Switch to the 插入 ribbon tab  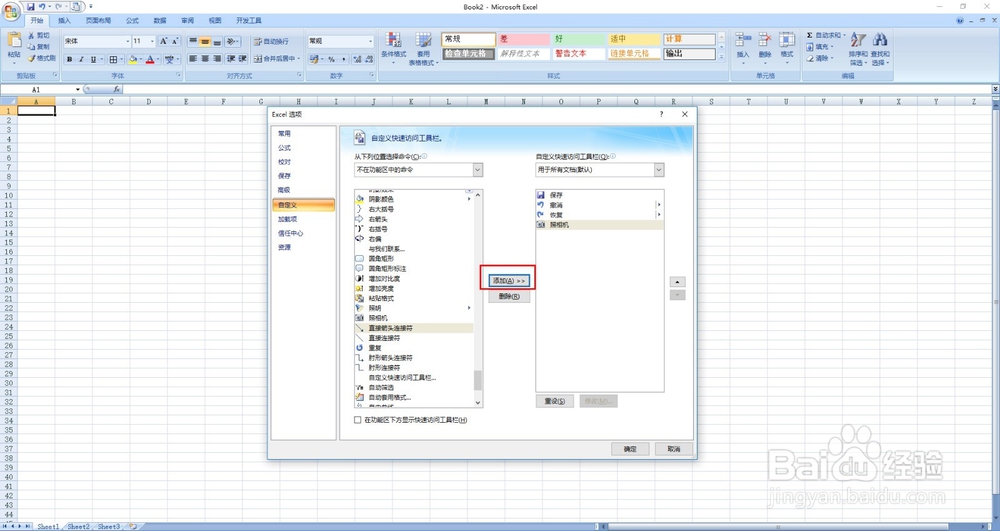(64, 20)
